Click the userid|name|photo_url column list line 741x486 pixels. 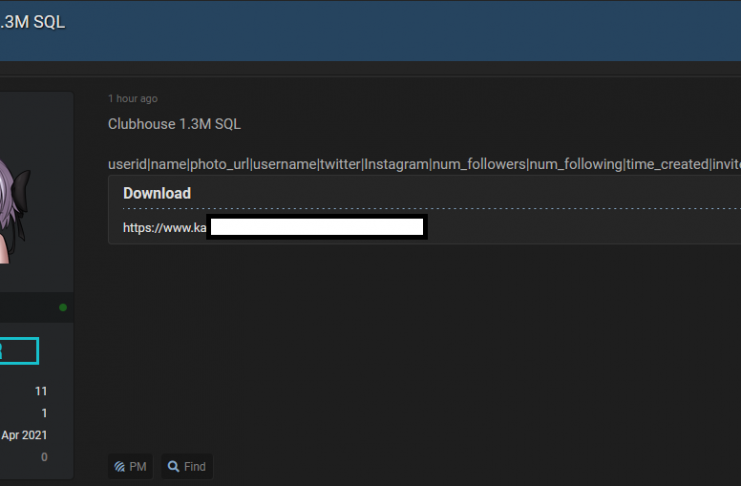[x=424, y=164]
